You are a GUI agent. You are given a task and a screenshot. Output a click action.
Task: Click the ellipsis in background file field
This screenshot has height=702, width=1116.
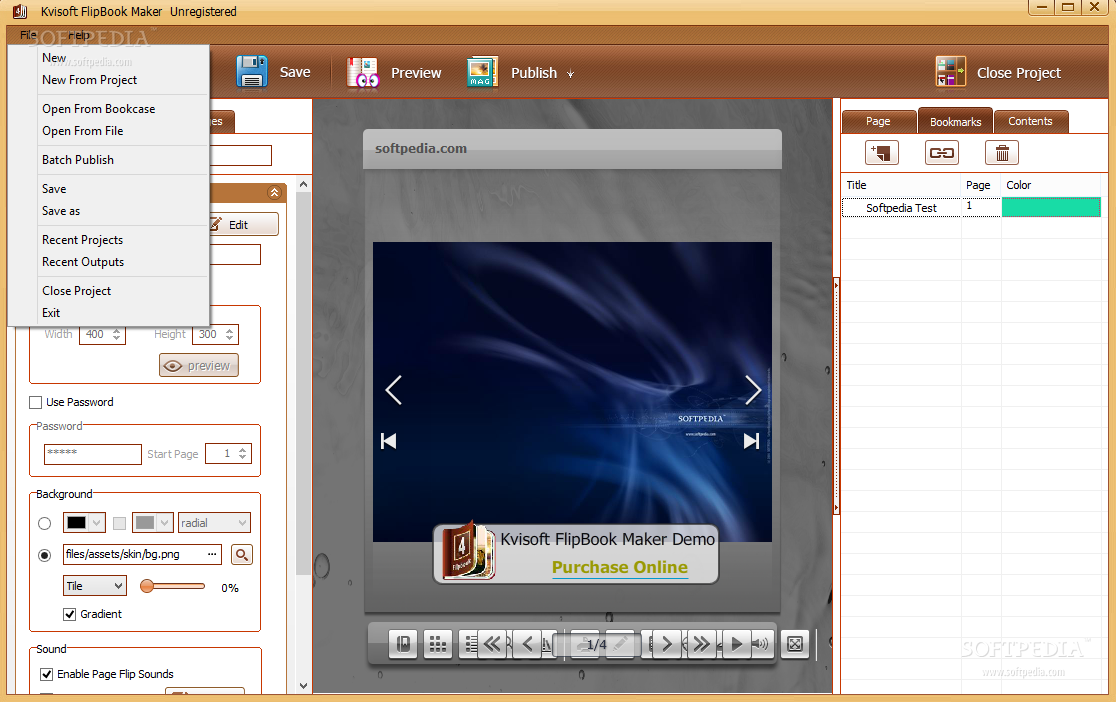212,554
